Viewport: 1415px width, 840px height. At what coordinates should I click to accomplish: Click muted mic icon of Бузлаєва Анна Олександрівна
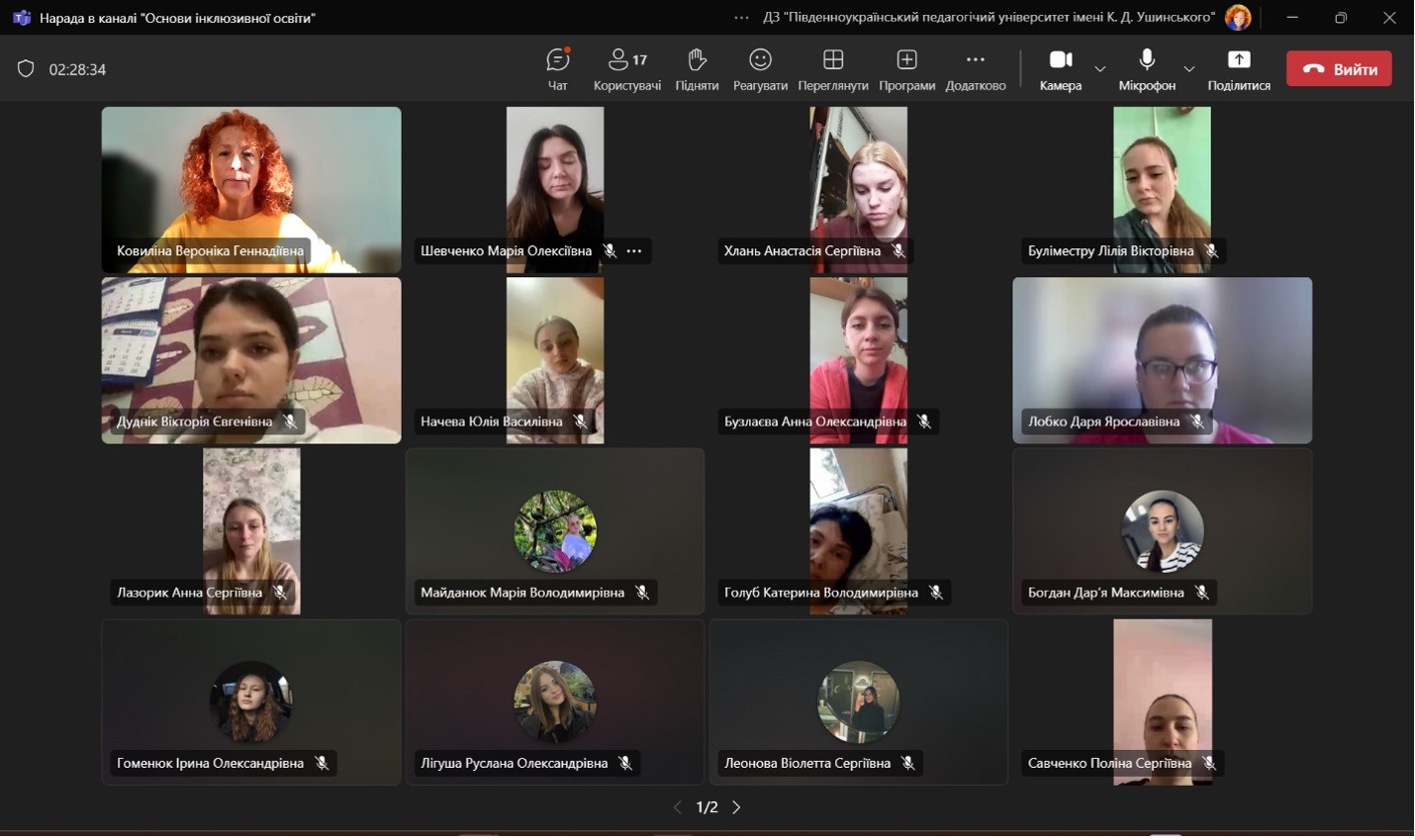pyautogui.click(x=924, y=421)
